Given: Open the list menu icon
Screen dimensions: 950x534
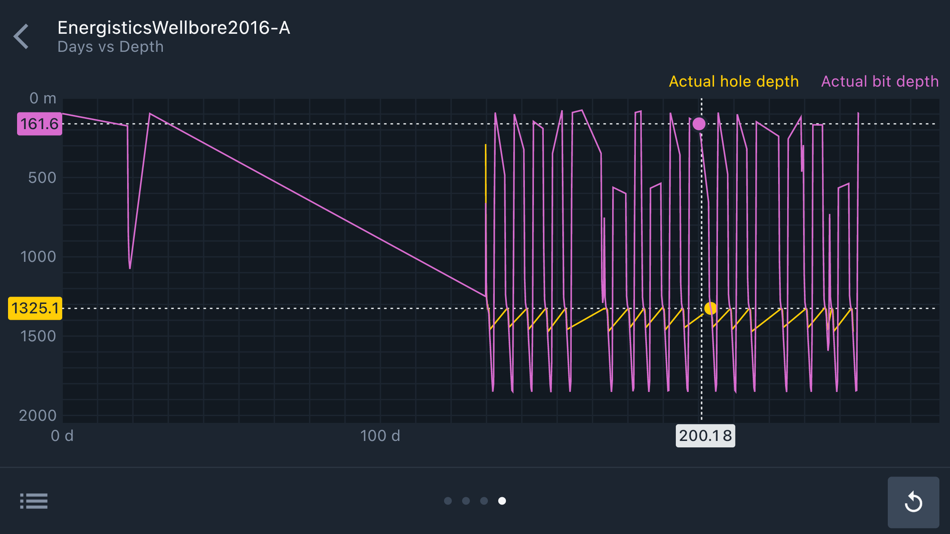Looking at the screenshot, I should (x=33, y=501).
